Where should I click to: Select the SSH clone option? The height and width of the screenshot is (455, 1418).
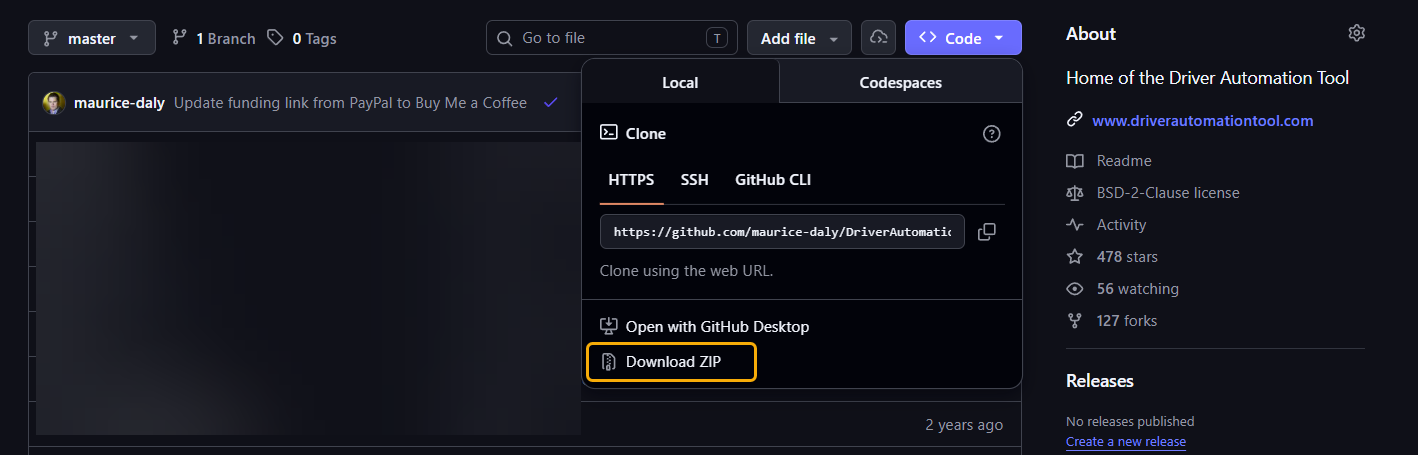[x=694, y=180]
